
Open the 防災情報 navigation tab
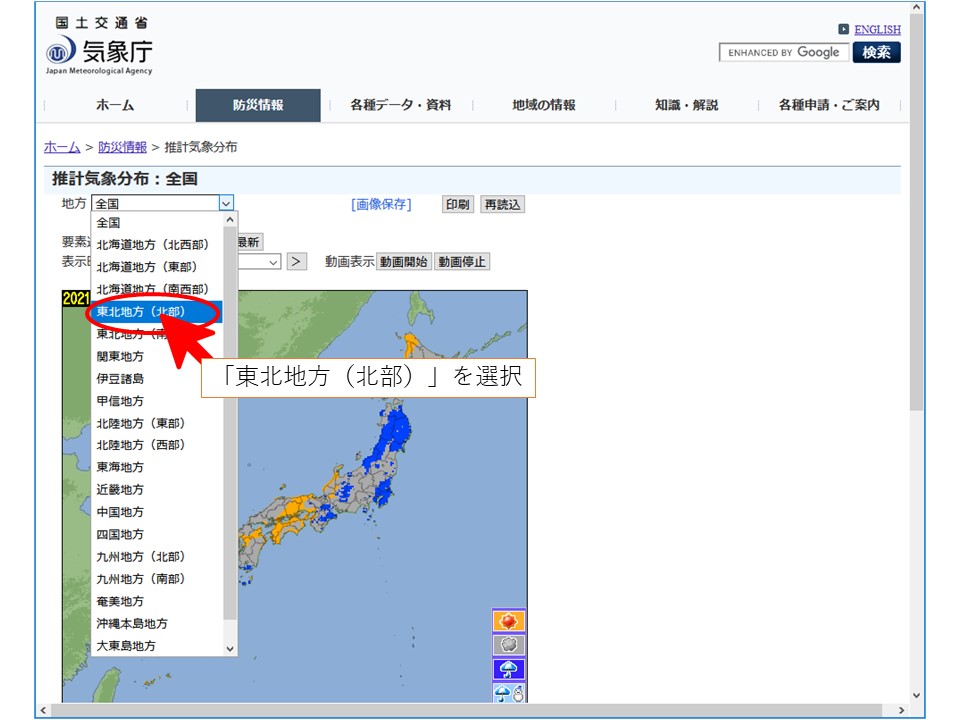[258, 105]
